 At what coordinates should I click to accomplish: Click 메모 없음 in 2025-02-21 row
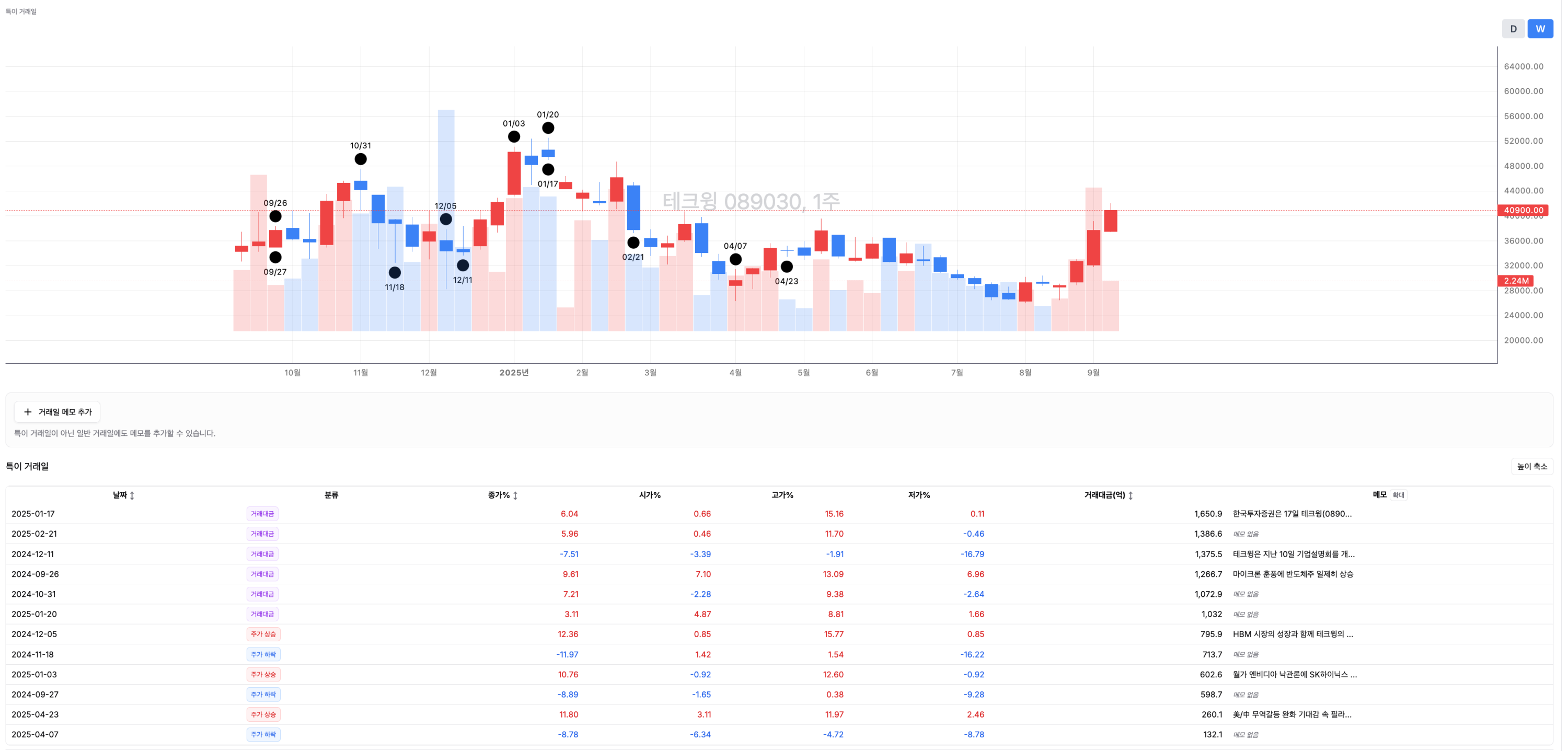coord(1246,534)
